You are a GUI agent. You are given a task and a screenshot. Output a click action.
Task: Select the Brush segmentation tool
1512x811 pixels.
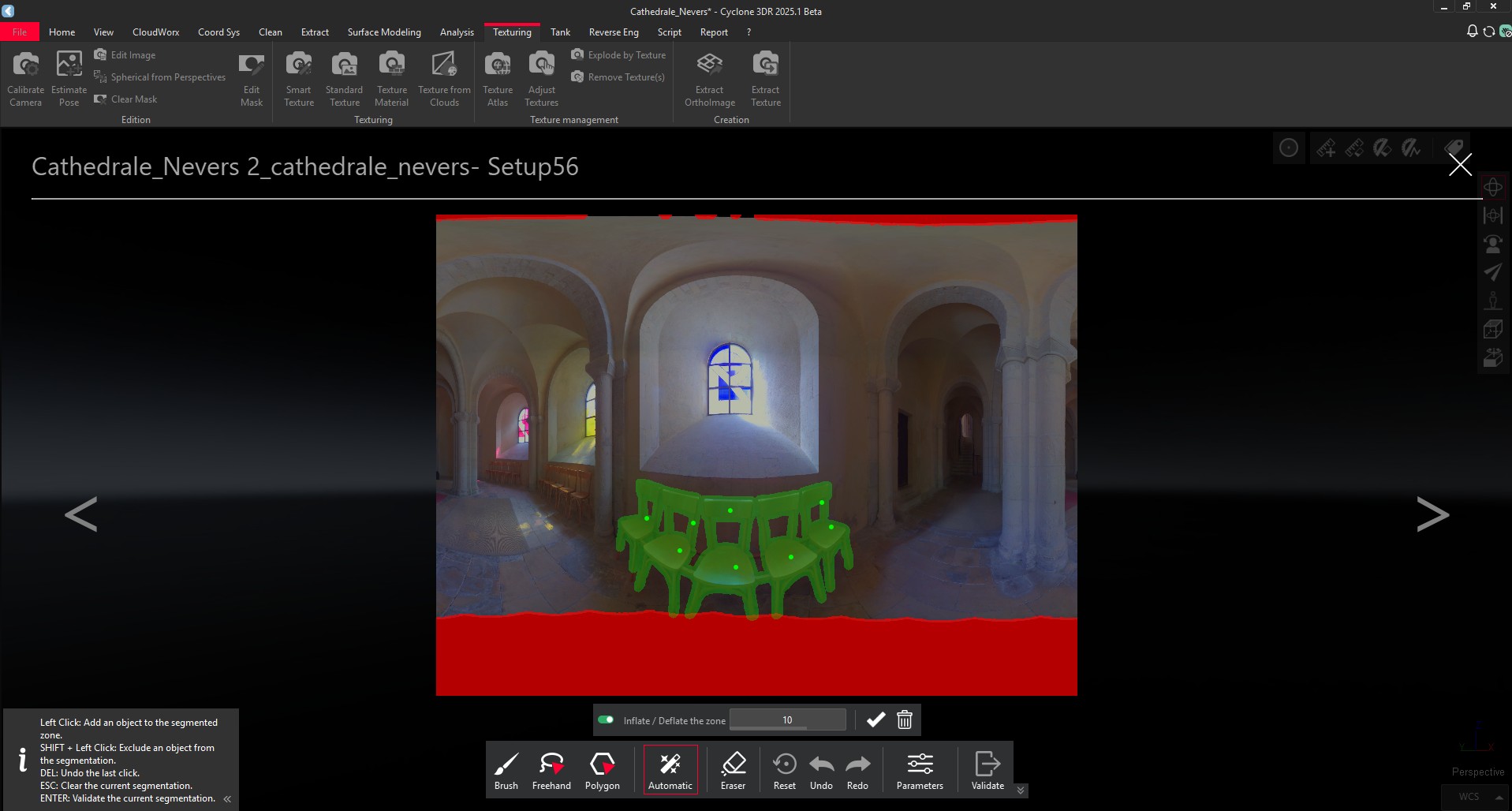[x=506, y=769]
